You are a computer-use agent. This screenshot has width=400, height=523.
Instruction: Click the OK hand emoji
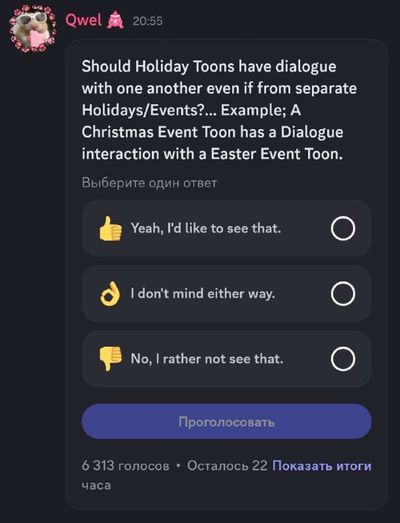pyautogui.click(x=110, y=294)
